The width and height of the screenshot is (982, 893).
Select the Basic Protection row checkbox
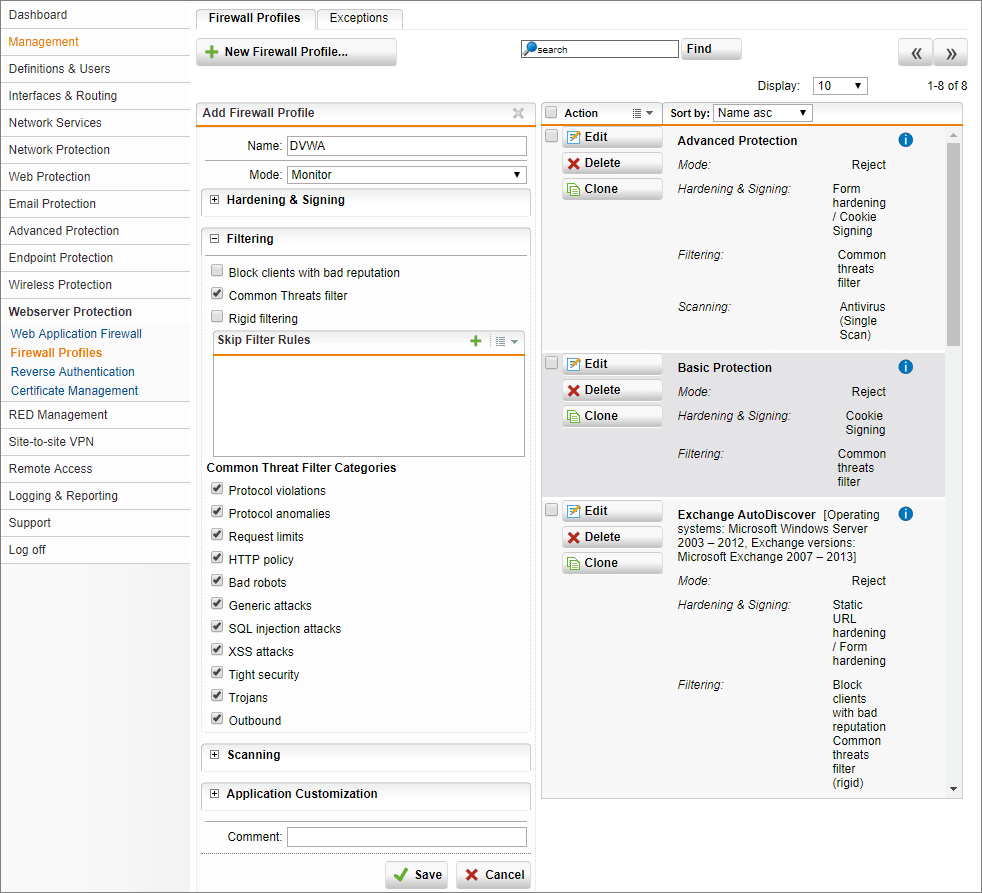click(551, 363)
